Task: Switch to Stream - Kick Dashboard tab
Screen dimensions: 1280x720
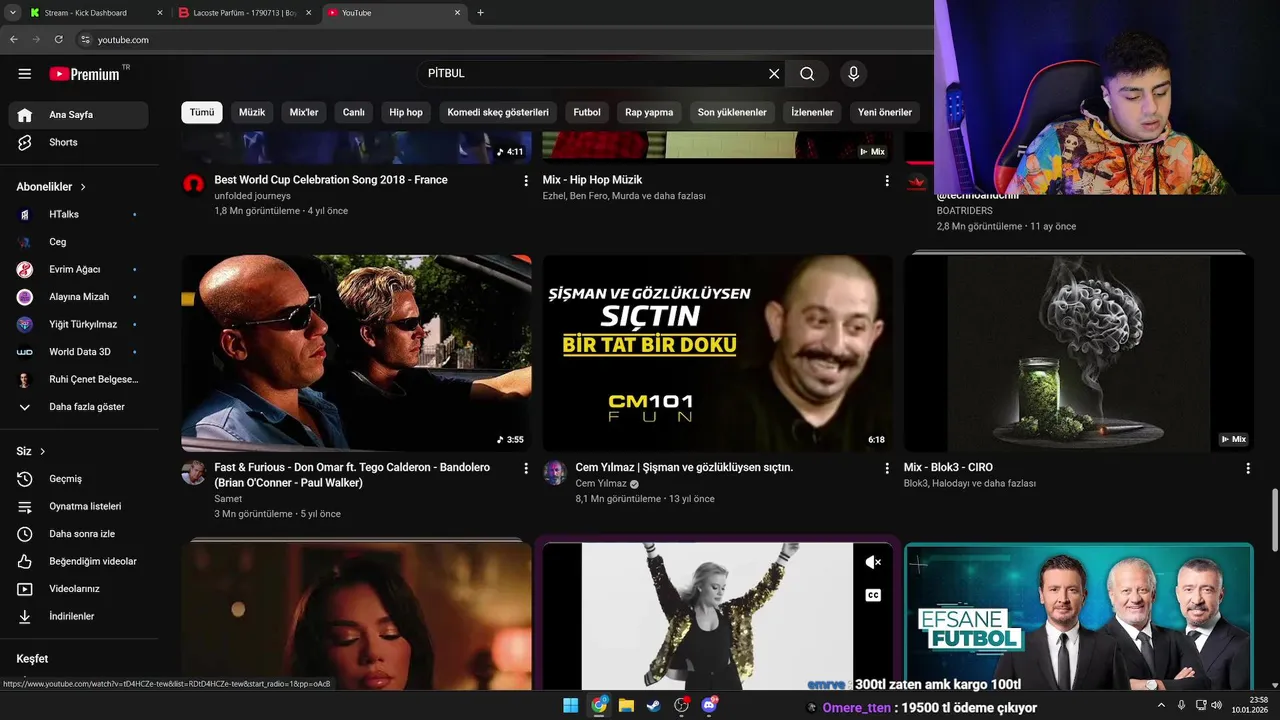Action: pos(95,13)
